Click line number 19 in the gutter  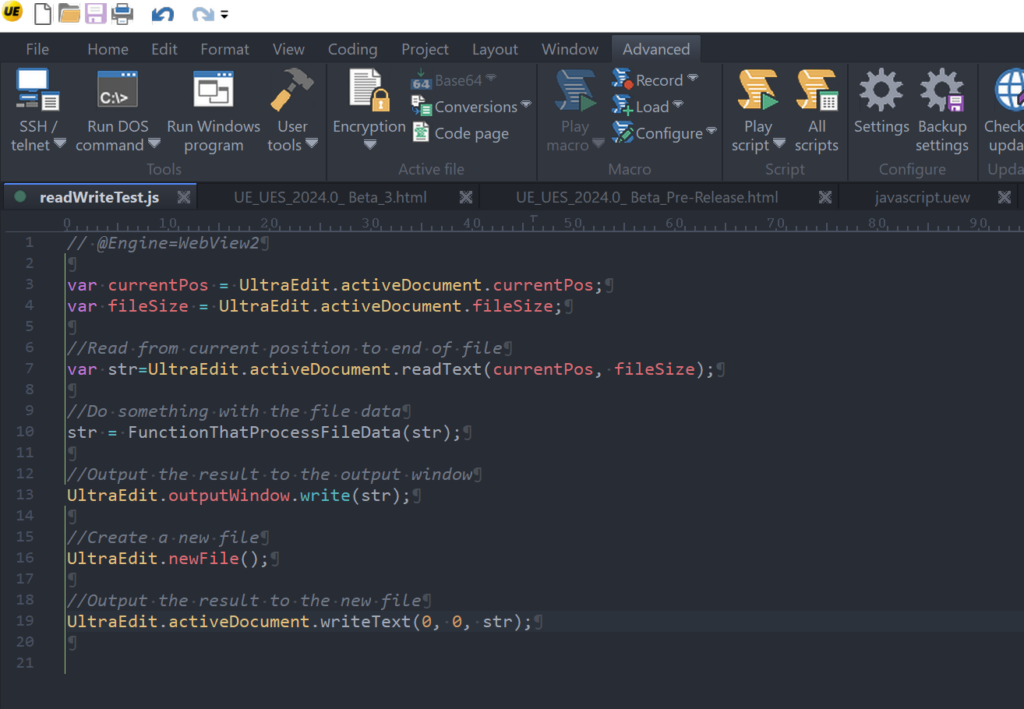(x=25, y=621)
